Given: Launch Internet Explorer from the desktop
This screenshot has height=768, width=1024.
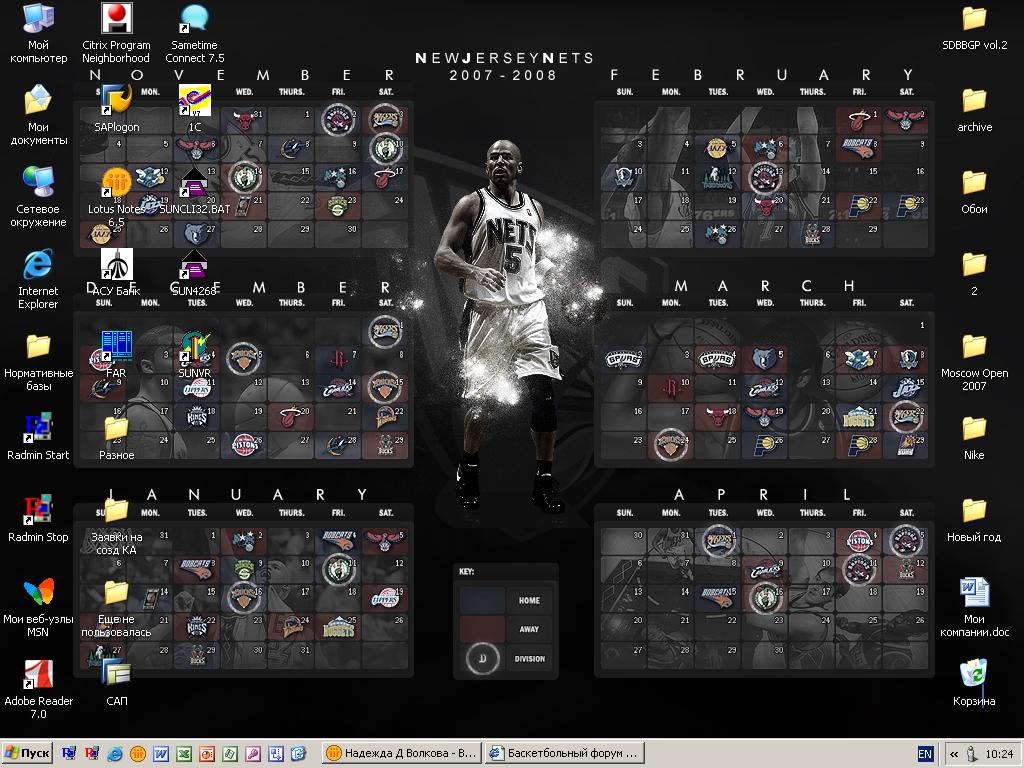Looking at the screenshot, I should click(38, 279).
